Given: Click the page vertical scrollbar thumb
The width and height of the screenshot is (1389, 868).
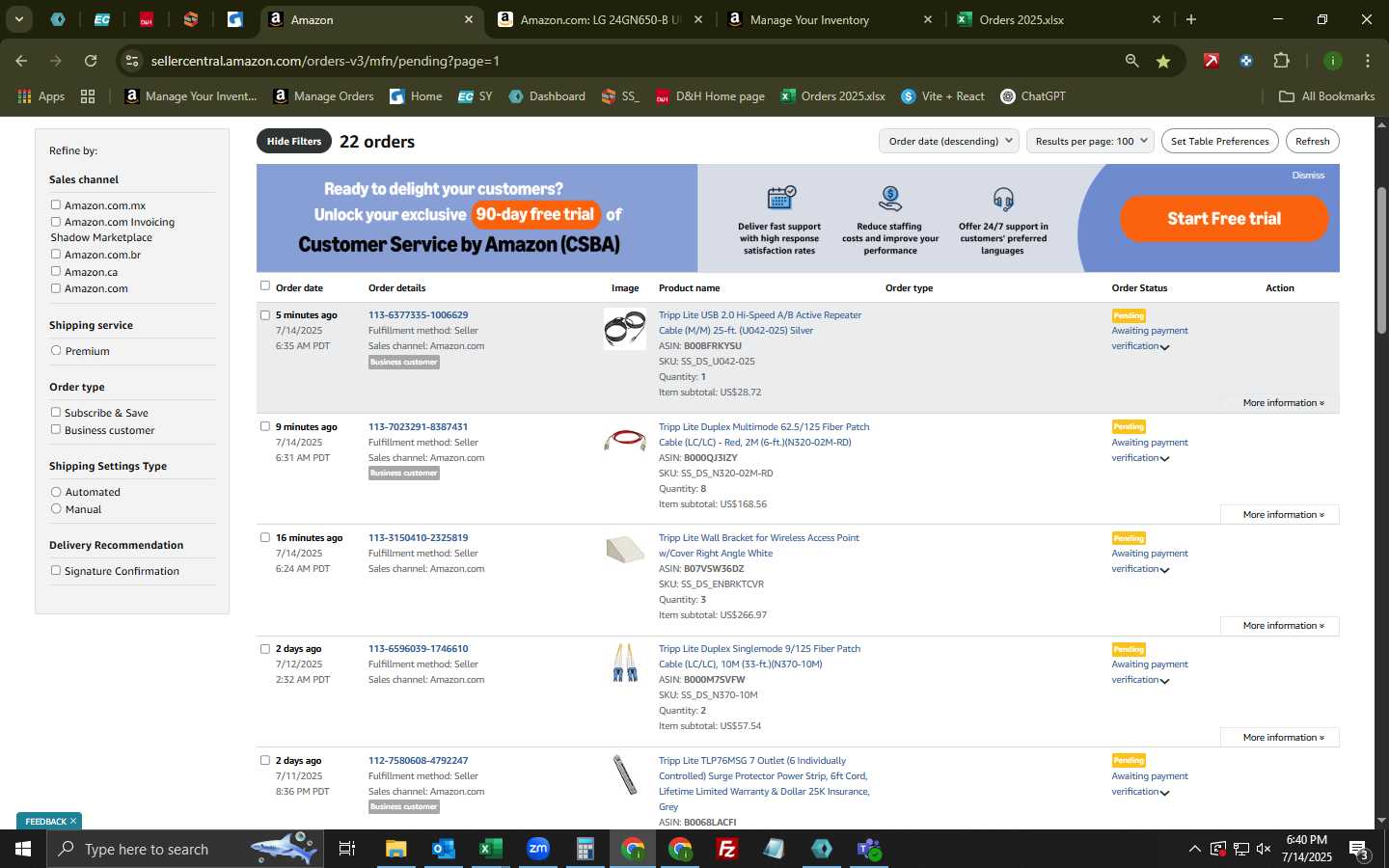Looking at the screenshot, I should [x=1381, y=260].
